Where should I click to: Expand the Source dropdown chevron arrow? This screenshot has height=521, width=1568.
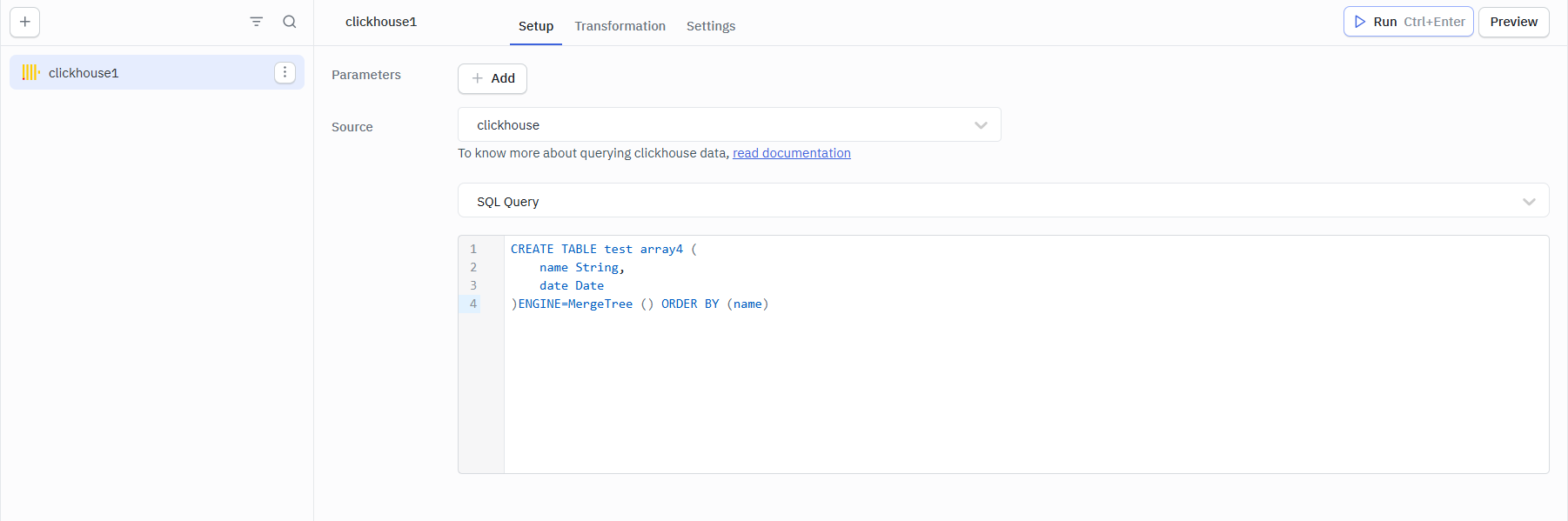coord(982,125)
